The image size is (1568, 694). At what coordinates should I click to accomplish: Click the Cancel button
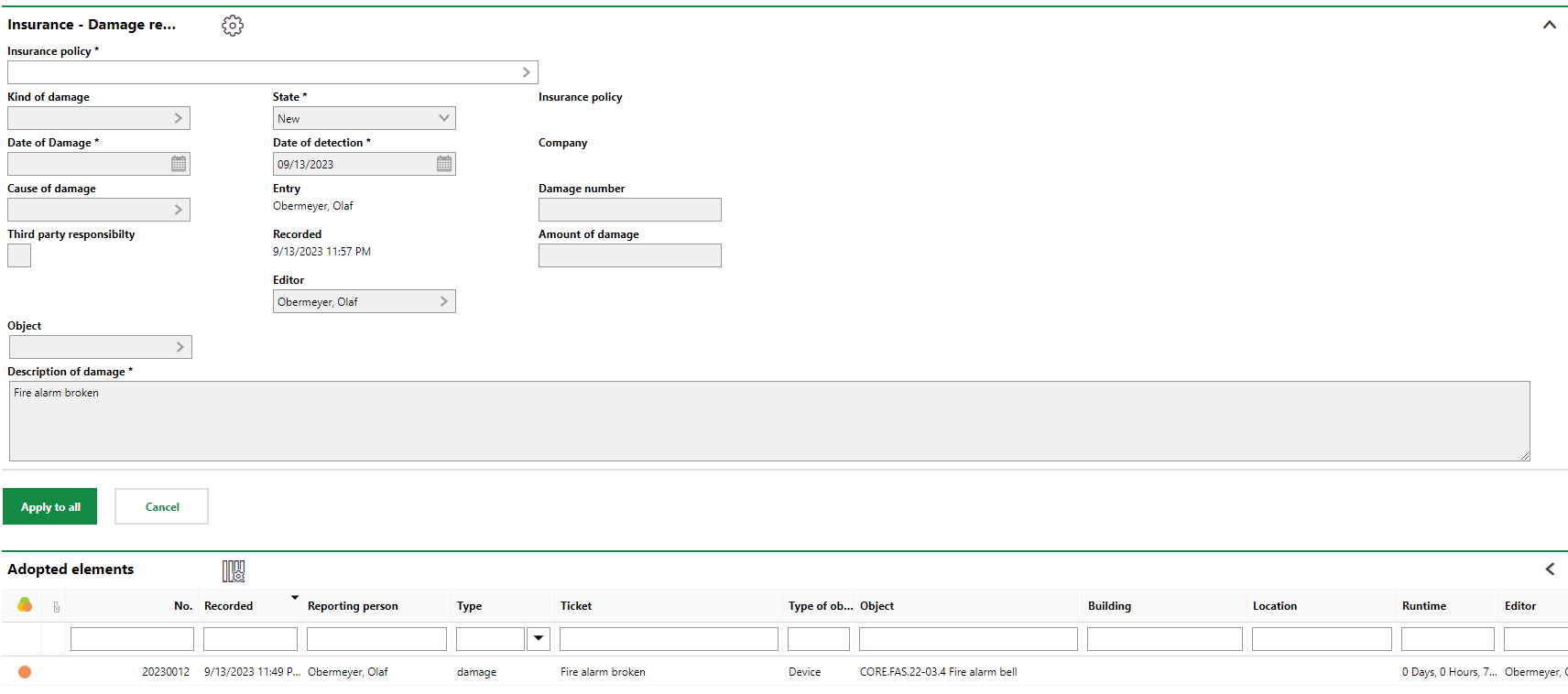tap(162, 506)
